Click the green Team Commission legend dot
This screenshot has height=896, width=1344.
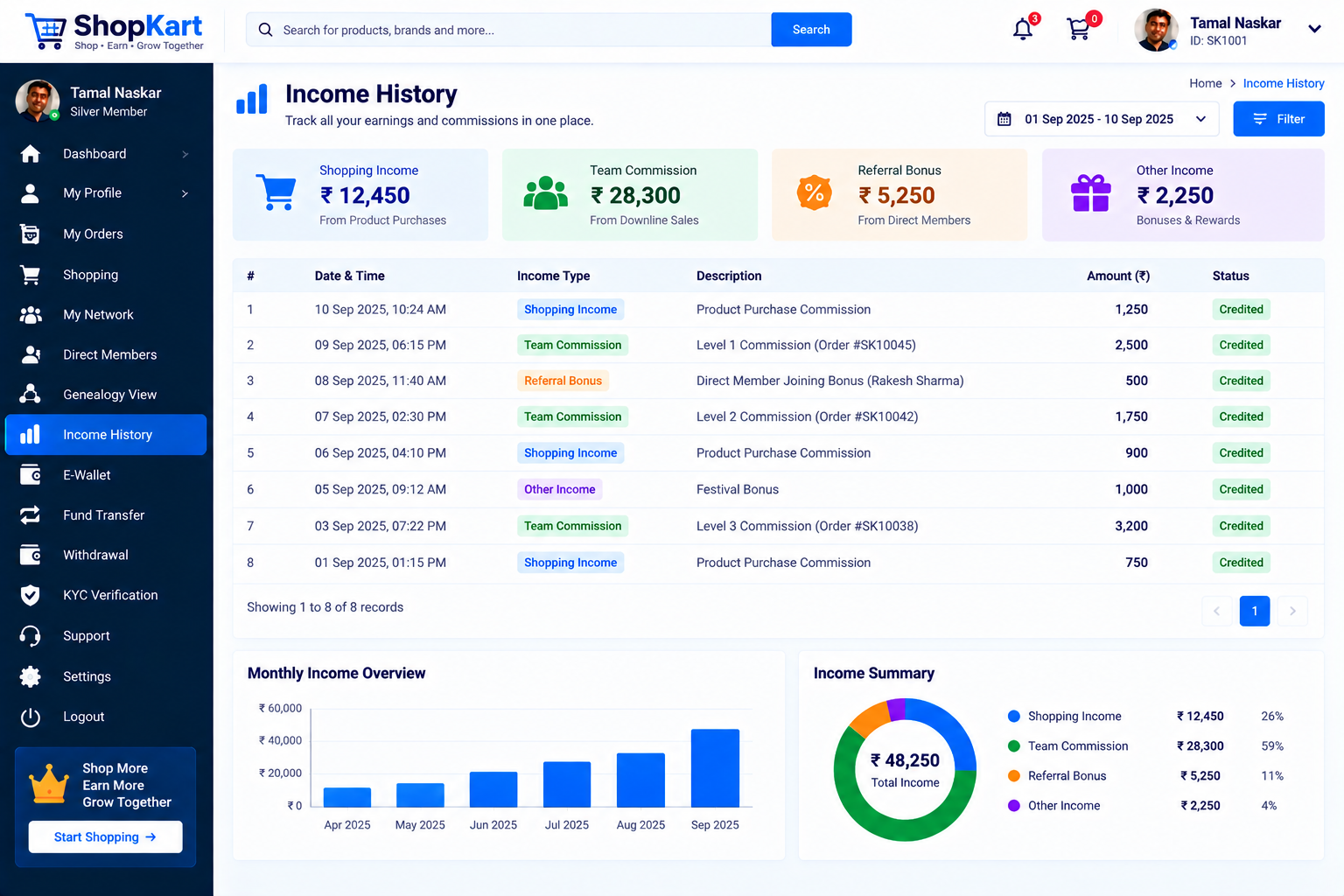point(1014,746)
